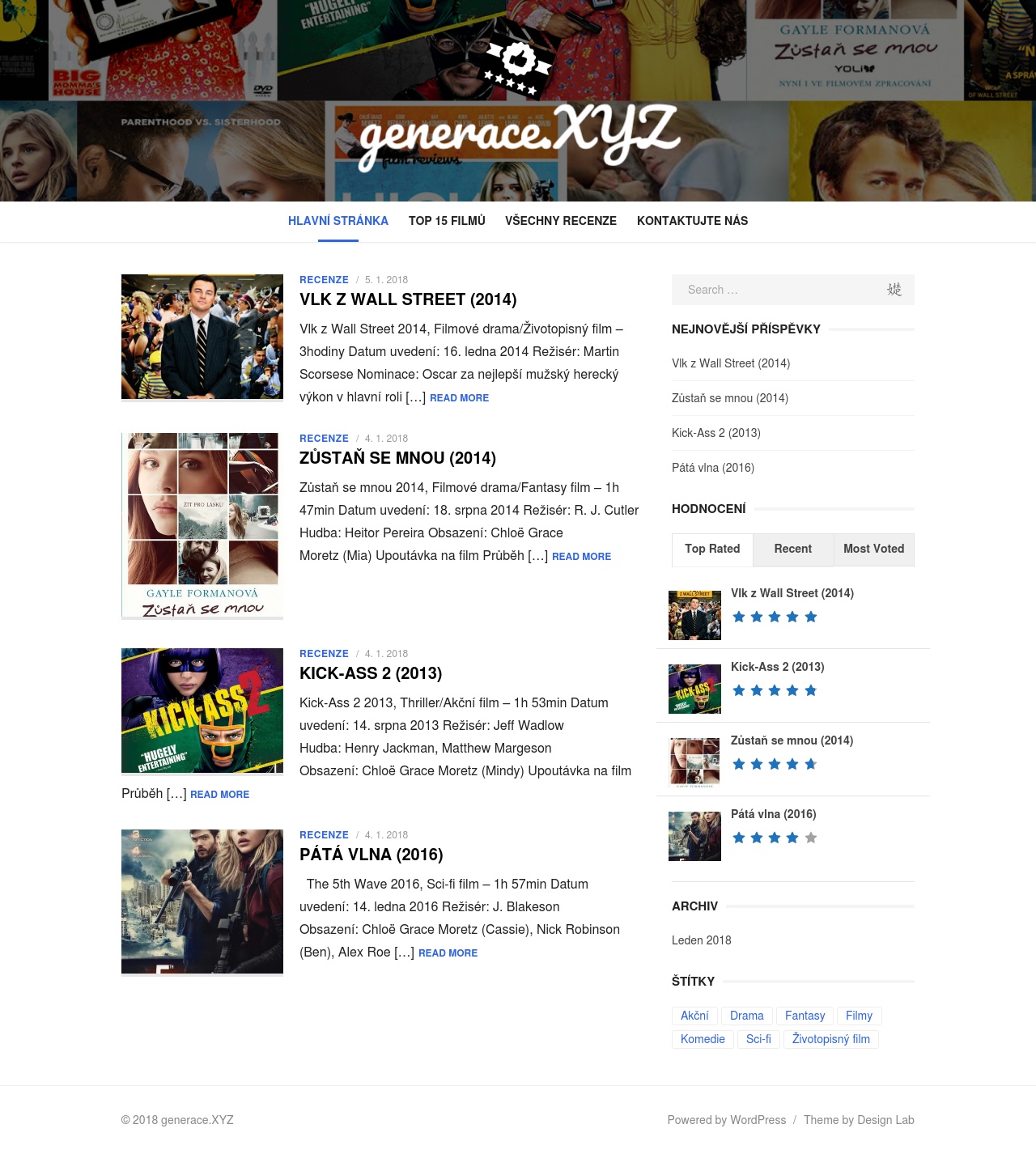Click Read More for Zůstaň se mnou
This screenshot has height=1154, width=1036.
pyautogui.click(x=581, y=557)
